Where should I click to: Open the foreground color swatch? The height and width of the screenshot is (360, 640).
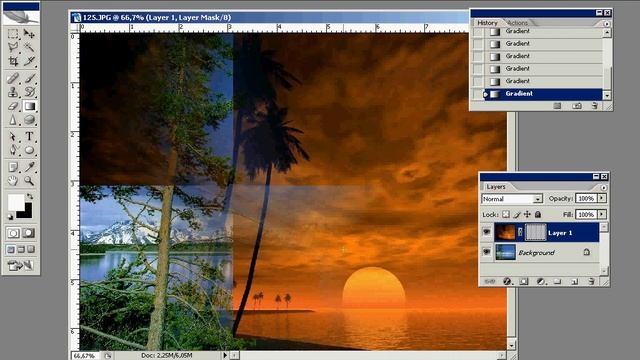click(x=16, y=202)
